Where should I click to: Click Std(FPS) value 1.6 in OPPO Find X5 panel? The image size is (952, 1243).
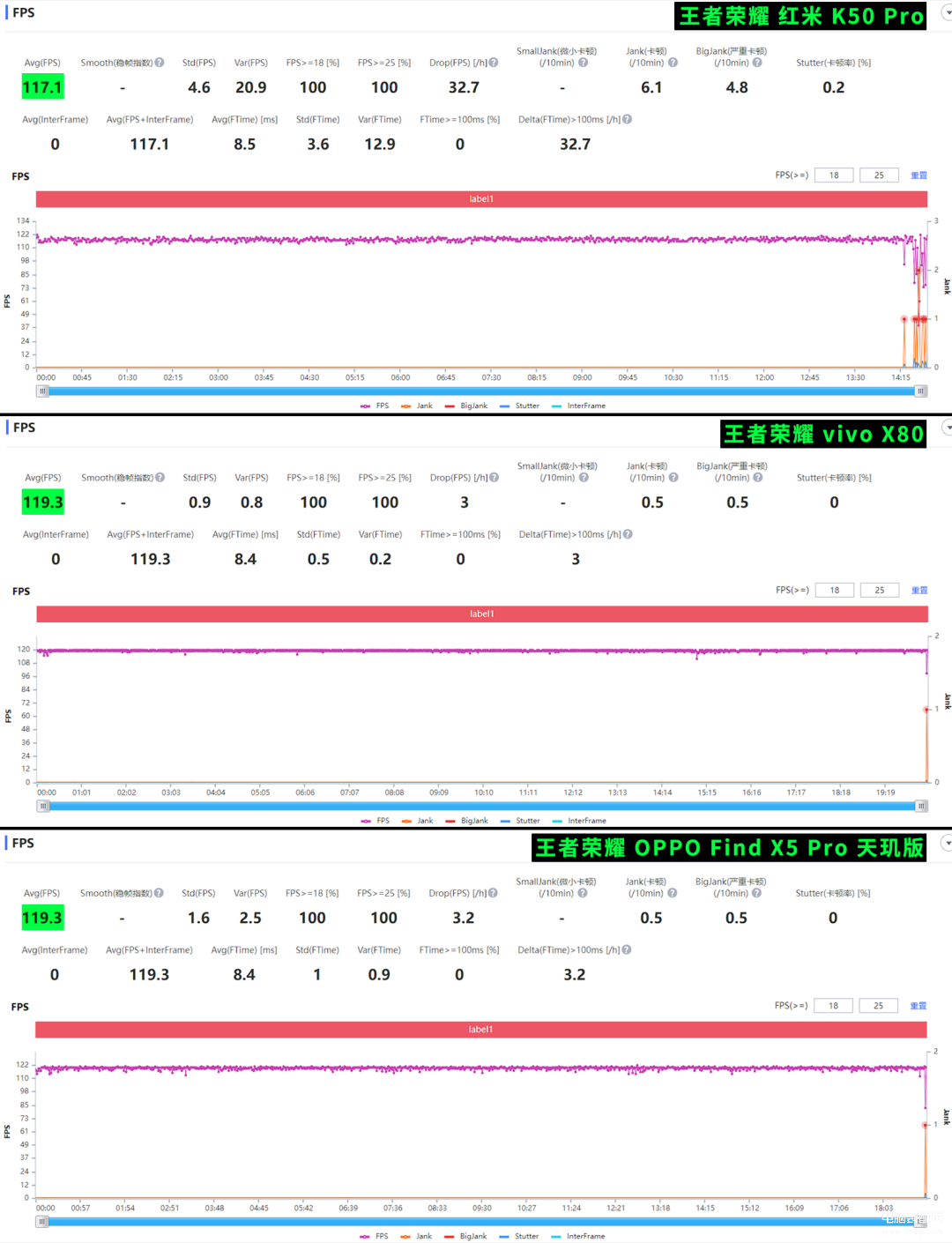click(199, 918)
